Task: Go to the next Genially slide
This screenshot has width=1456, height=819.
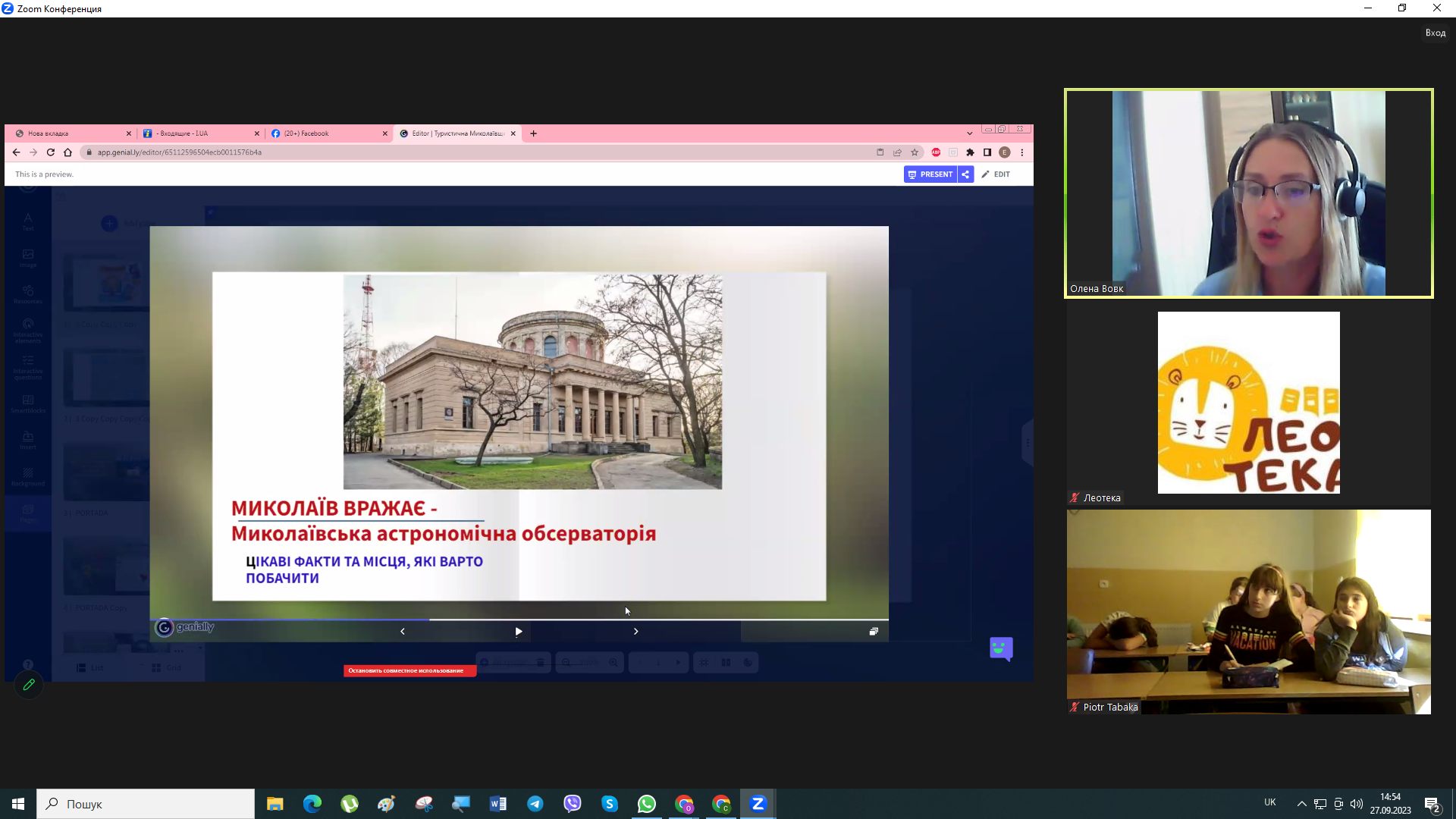Action: click(x=635, y=631)
